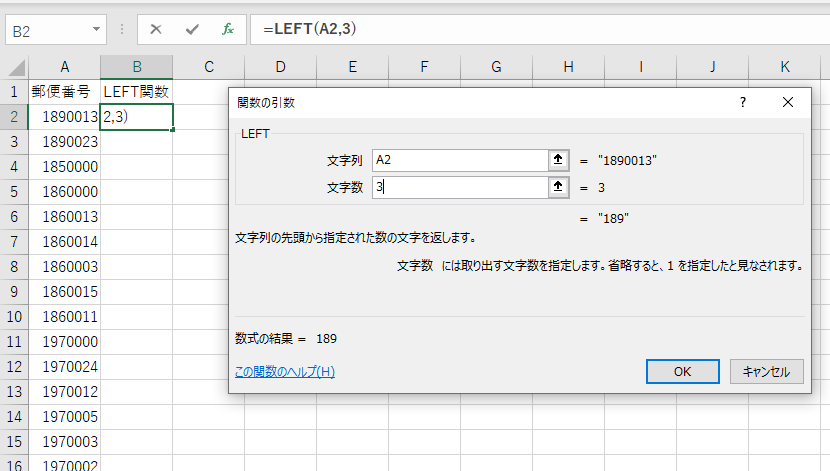830x471 pixels.
Task: Click cell with value 1970005
Action: pyautogui.click(x=65, y=416)
